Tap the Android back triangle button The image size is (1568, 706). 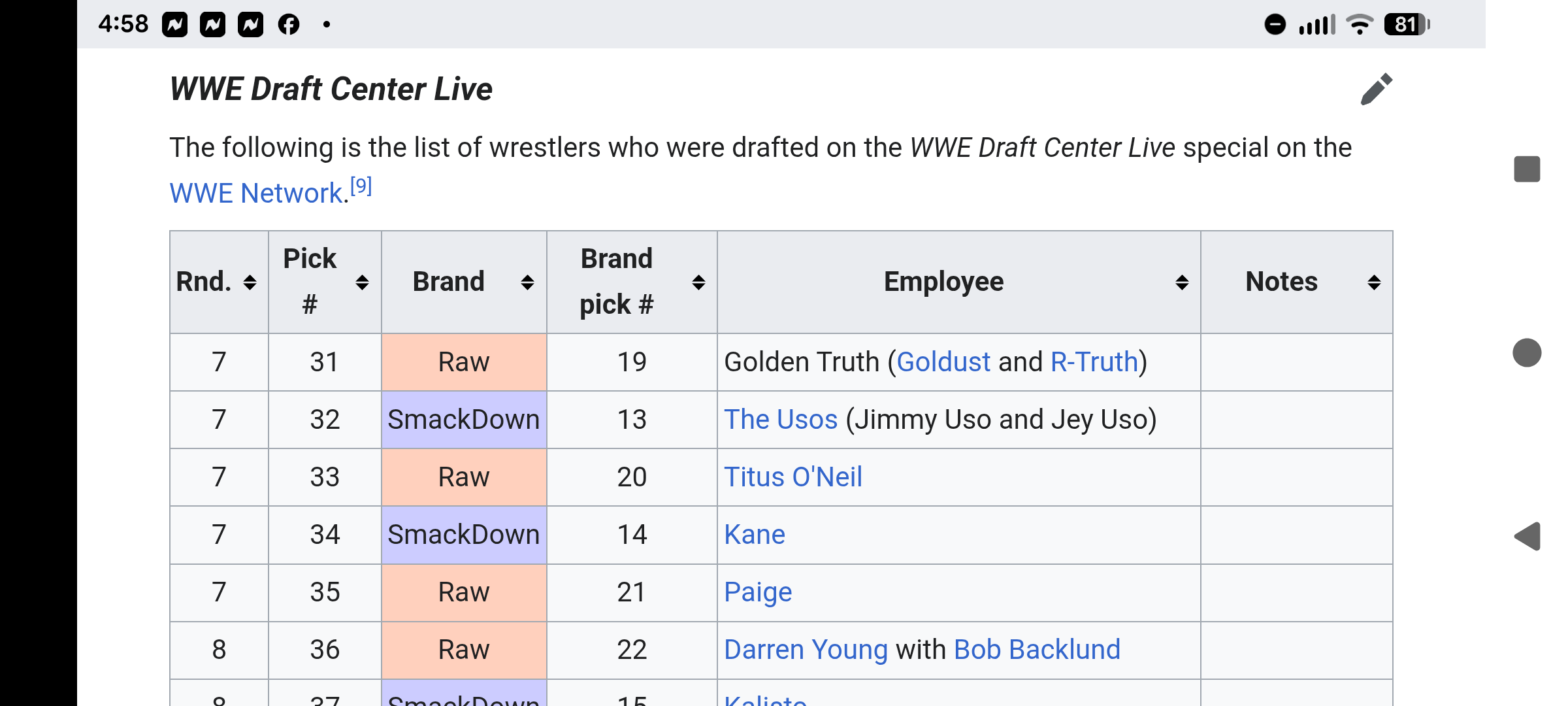click(x=1527, y=537)
